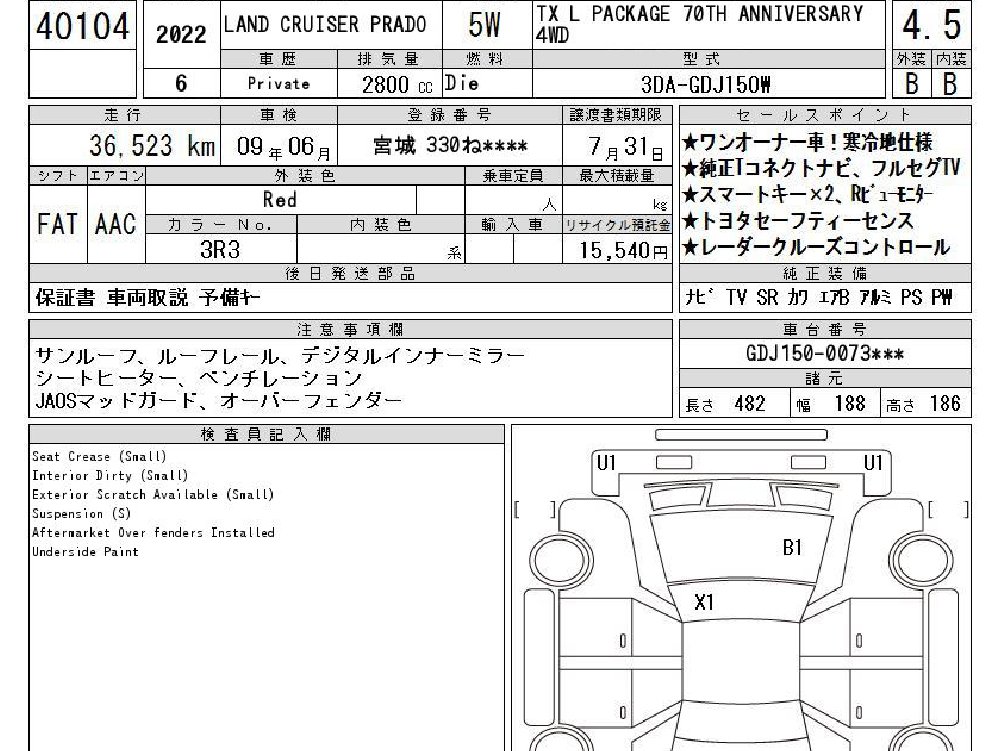Click the AAC air conditioner cell

click(116, 224)
